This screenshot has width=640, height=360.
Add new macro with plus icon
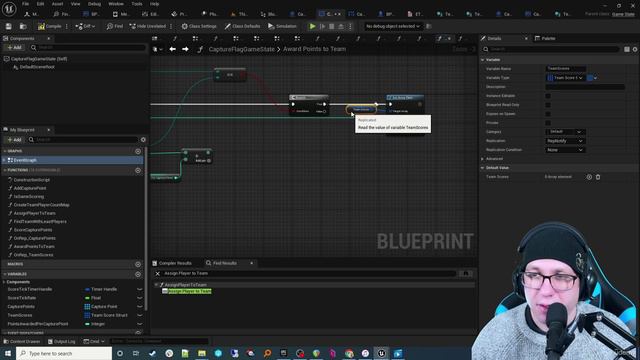[x=138, y=264]
